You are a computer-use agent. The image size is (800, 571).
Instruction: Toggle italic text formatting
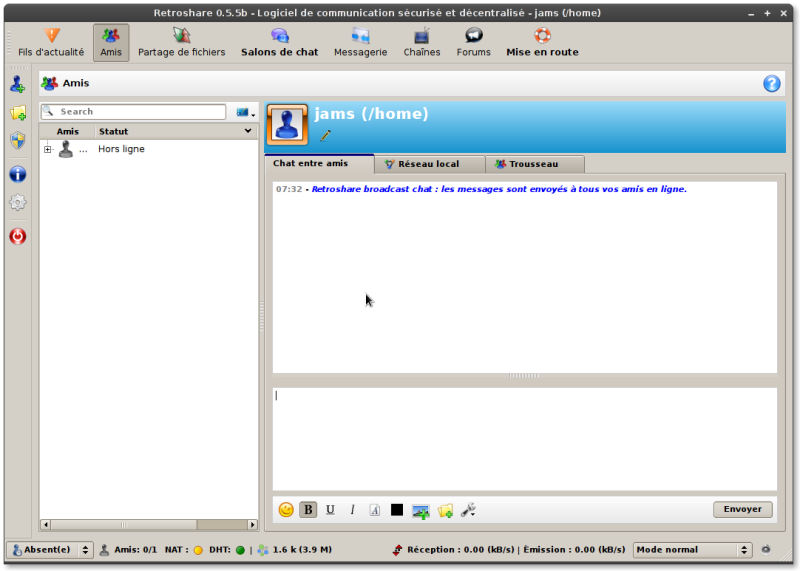click(352, 510)
